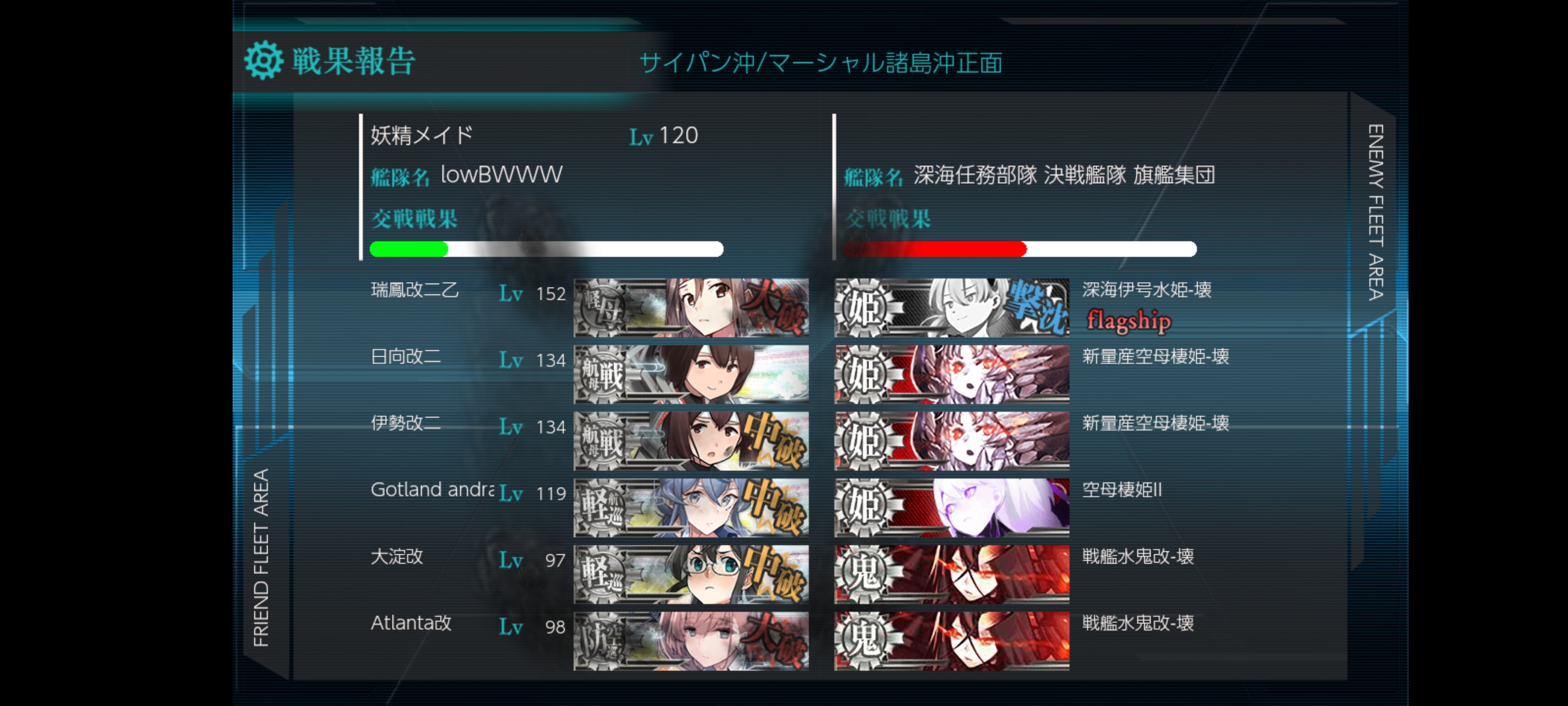
Task: Click the ENEMY FLEET AREA side tab
Action: pos(1375,212)
